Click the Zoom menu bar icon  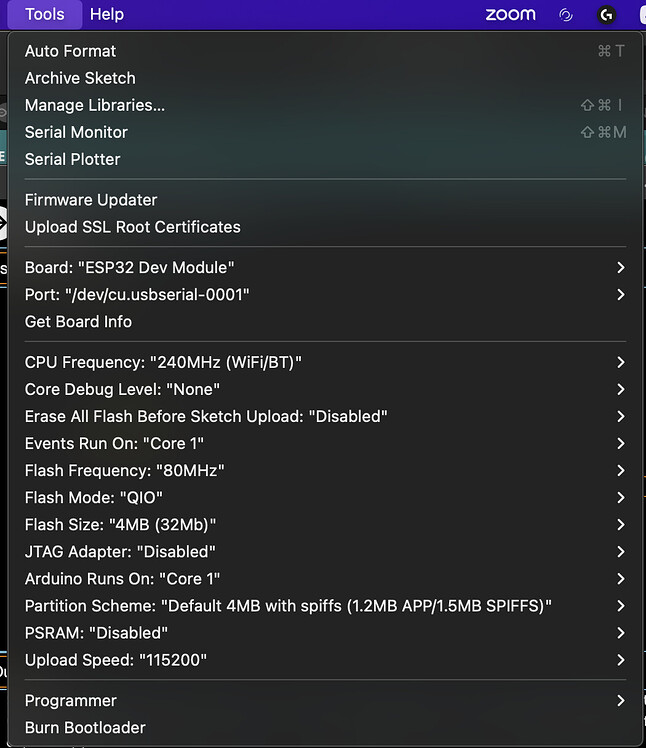(x=511, y=14)
